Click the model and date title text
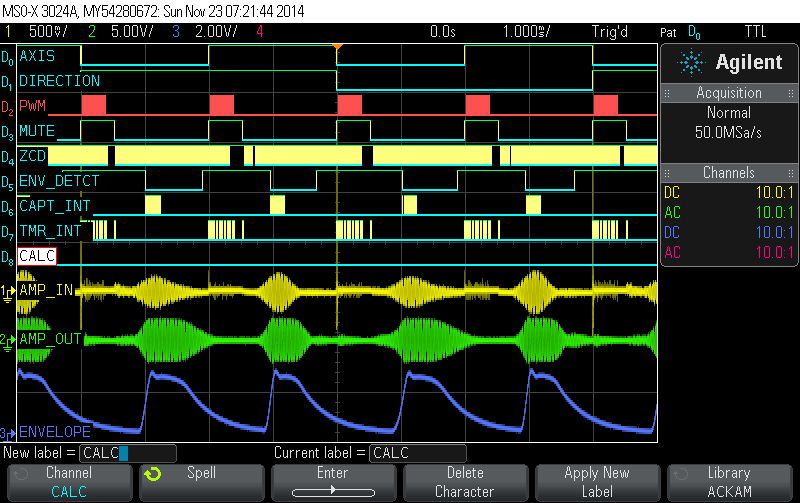The height and width of the screenshot is (503, 800). (154, 11)
